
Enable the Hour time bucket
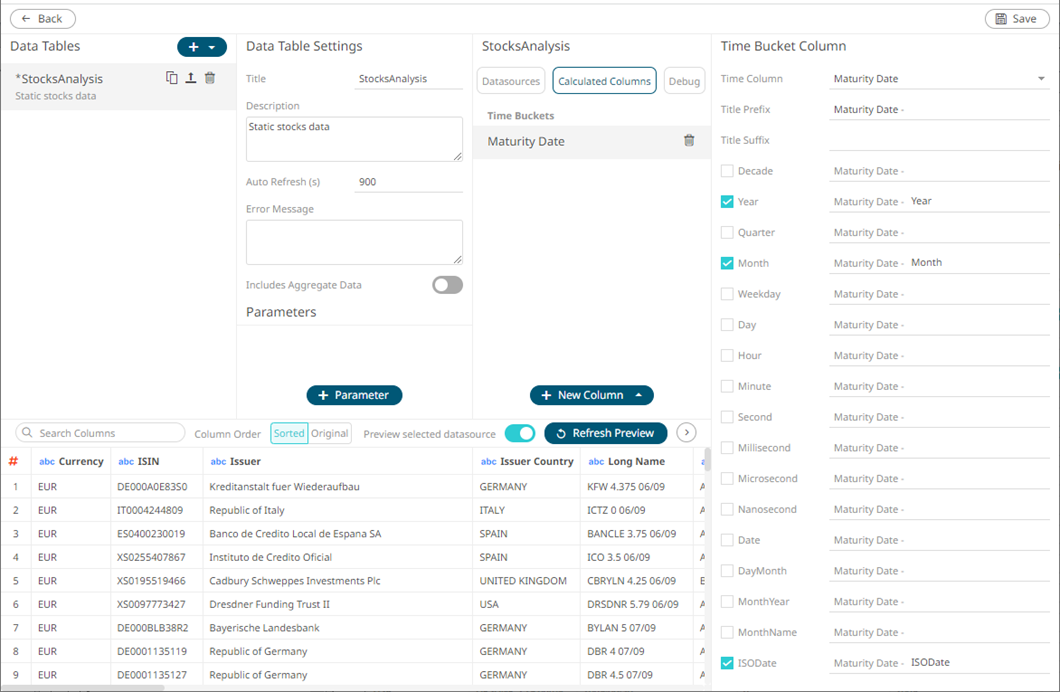pos(727,355)
